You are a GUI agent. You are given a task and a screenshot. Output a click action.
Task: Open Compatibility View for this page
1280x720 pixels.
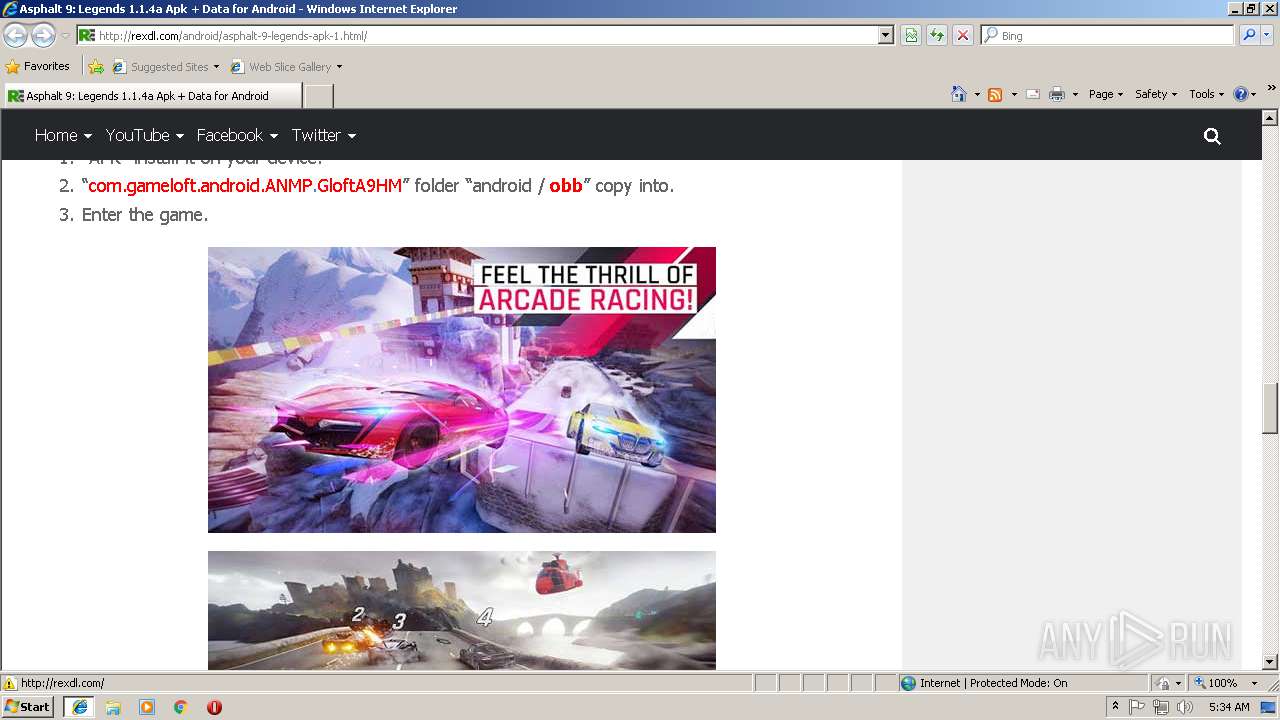coord(911,35)
